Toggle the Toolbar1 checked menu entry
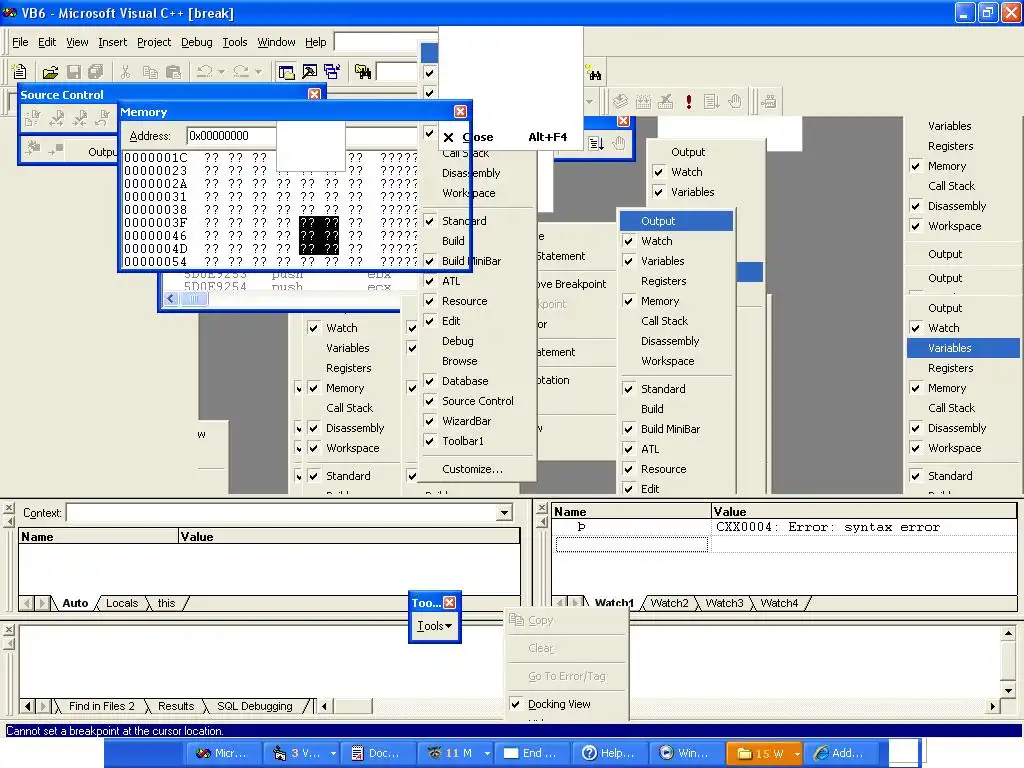The image size is (1024, 768). point(462,441)
